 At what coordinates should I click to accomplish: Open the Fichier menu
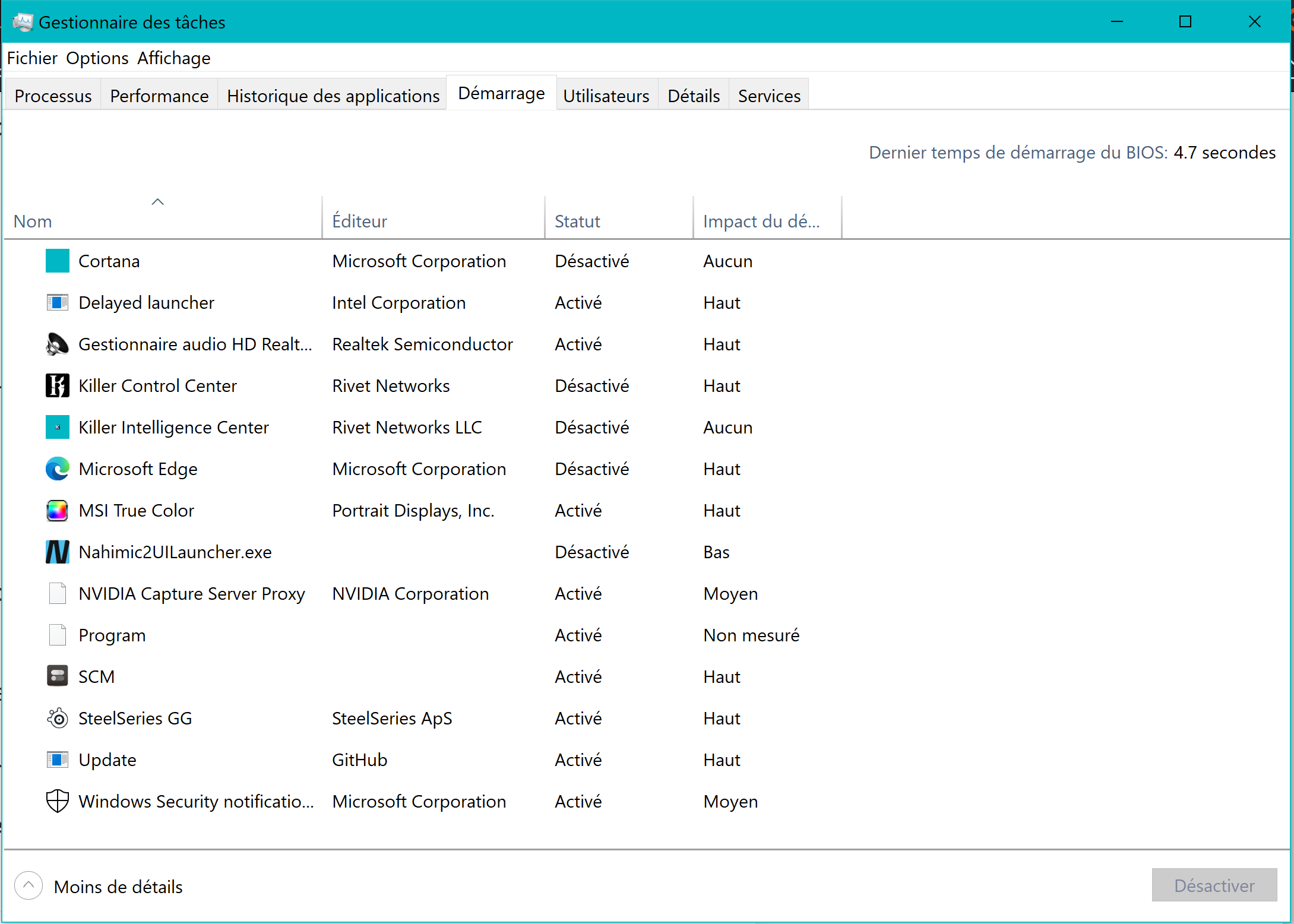[x=32, y=58]
